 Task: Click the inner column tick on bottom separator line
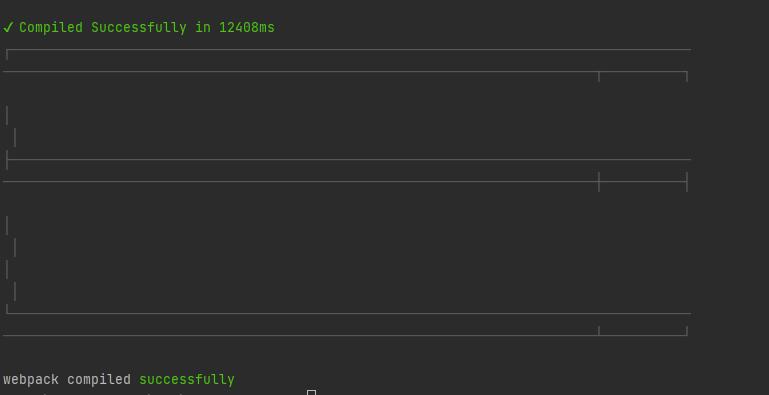click(x=599, y=331)
